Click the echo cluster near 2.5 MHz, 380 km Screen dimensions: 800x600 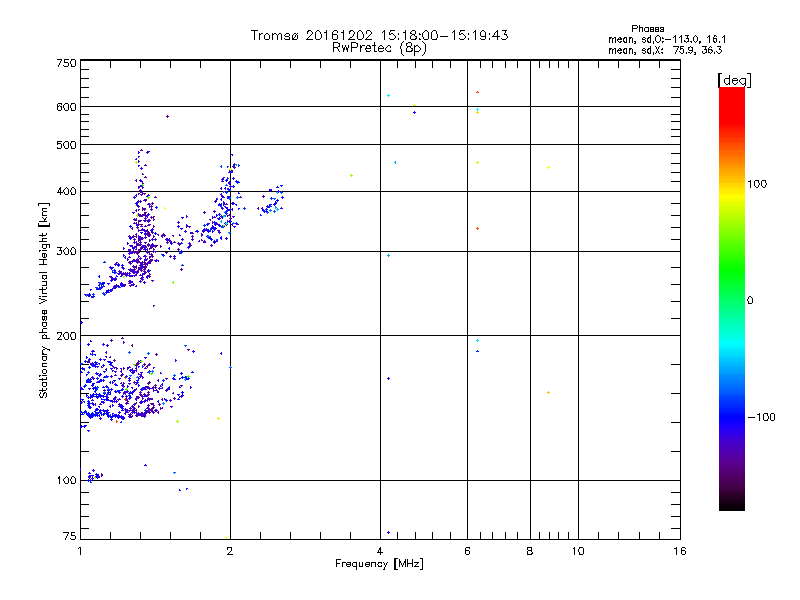271,201
